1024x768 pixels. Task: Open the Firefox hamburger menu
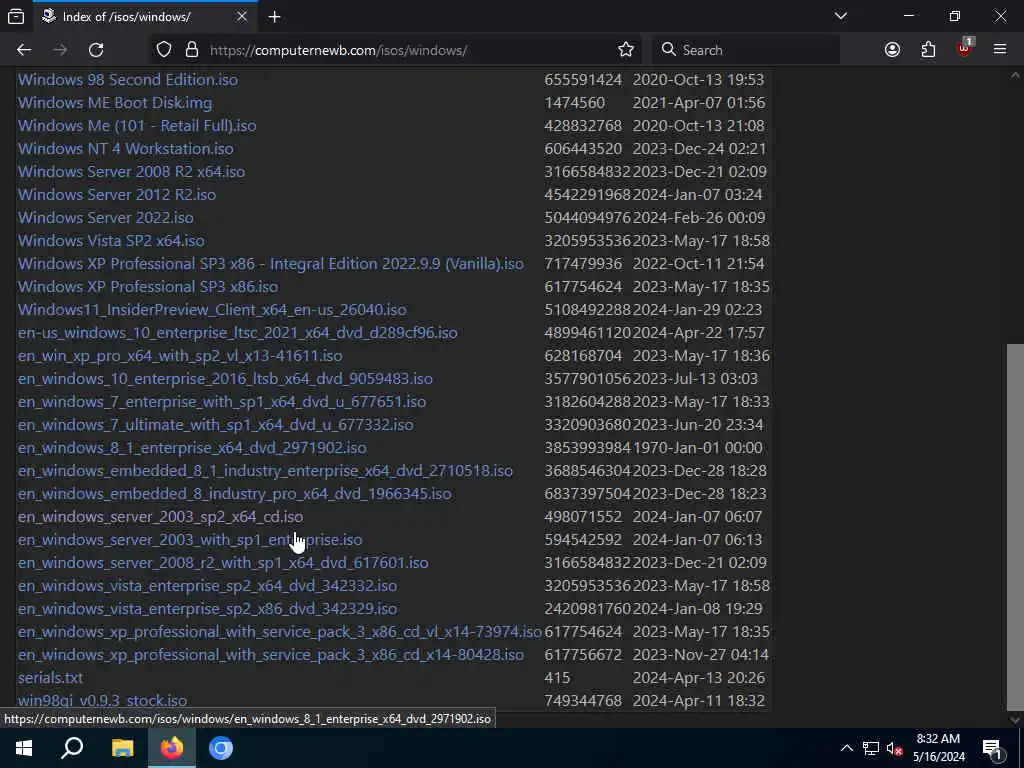(x=1000, y=50)
